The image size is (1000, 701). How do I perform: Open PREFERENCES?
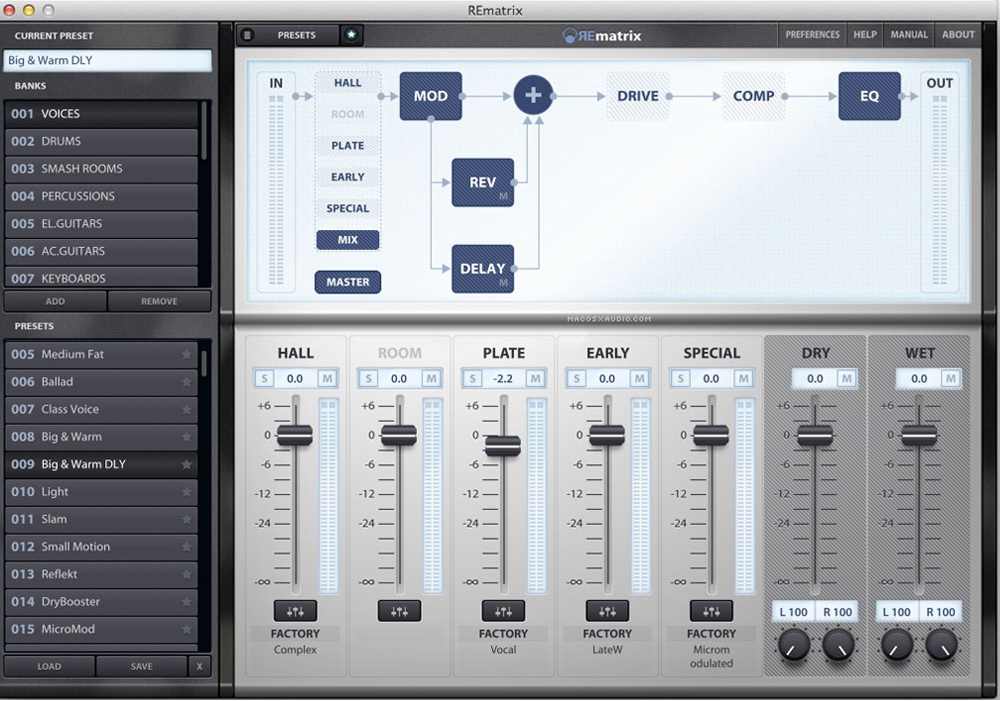pos(812,34)
